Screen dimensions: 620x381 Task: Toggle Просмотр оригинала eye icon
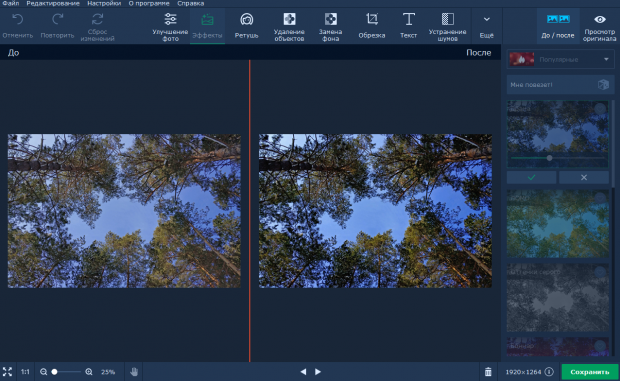click(x=599, y=26)
